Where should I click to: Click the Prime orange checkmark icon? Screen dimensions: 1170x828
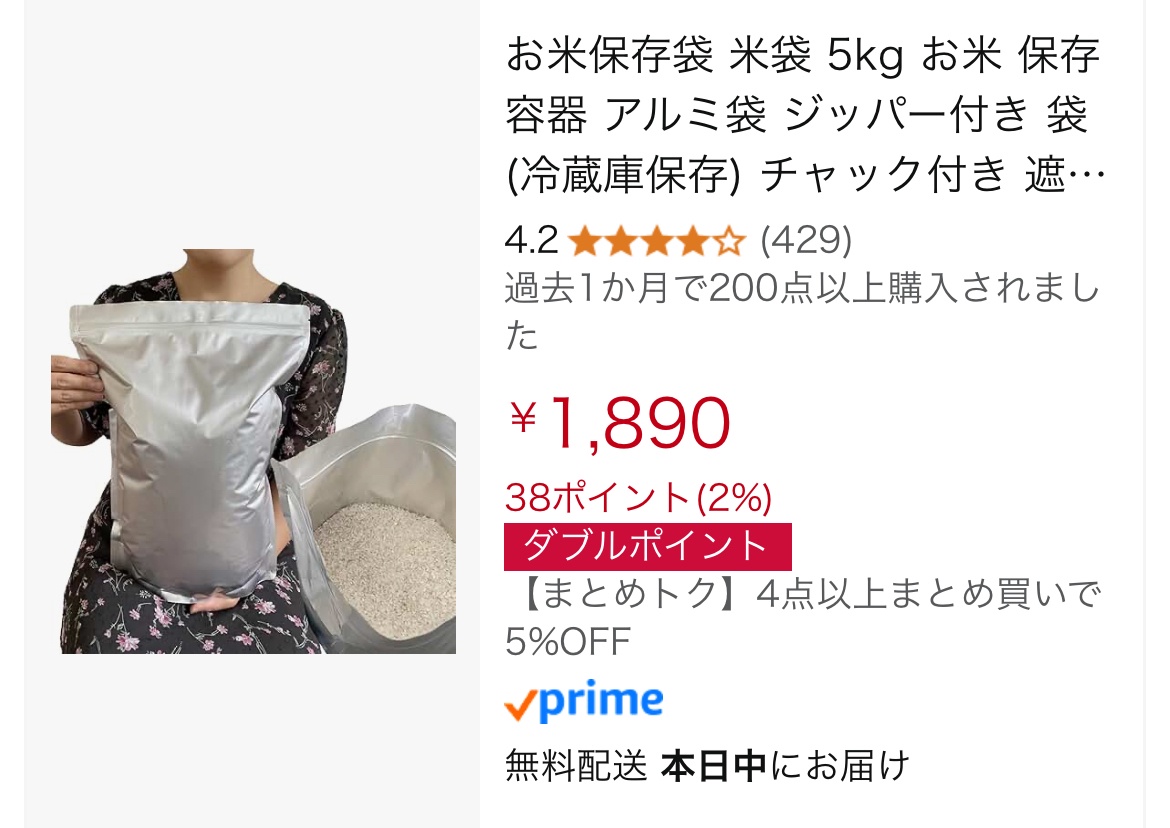click(x=520, y=705)
